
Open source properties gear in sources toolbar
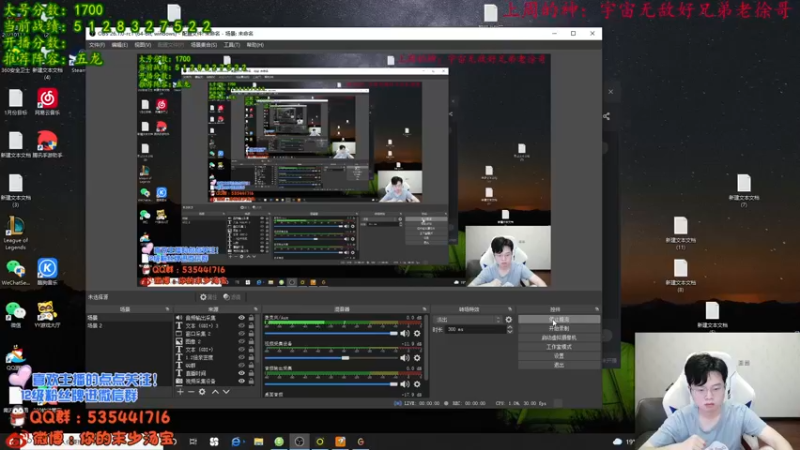[202, 392]
